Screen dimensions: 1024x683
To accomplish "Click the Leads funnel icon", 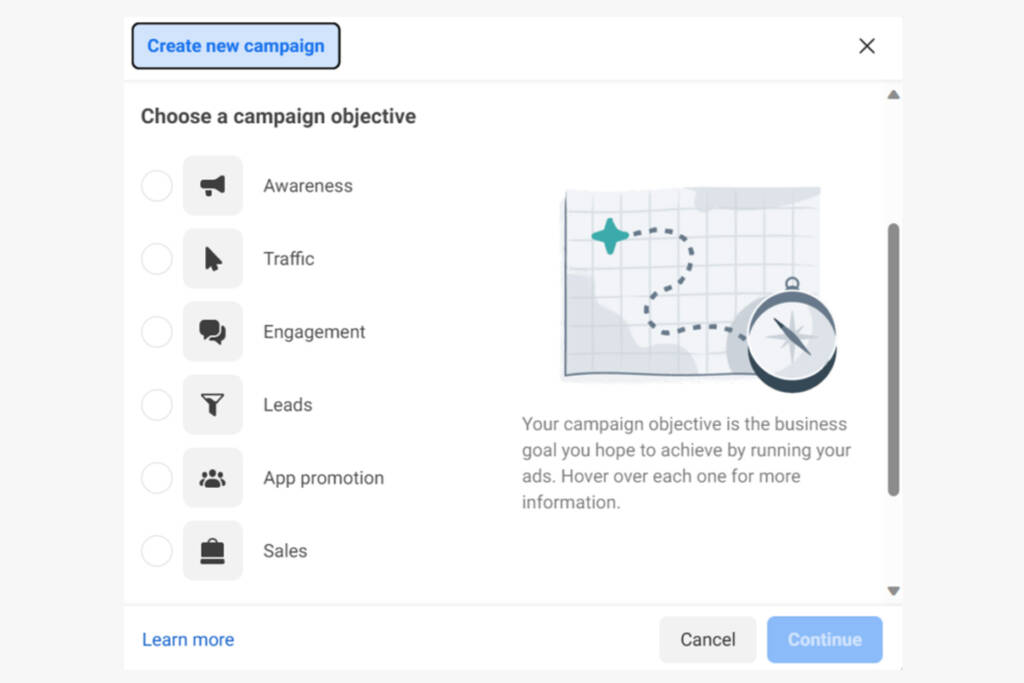I will point(213,405).
